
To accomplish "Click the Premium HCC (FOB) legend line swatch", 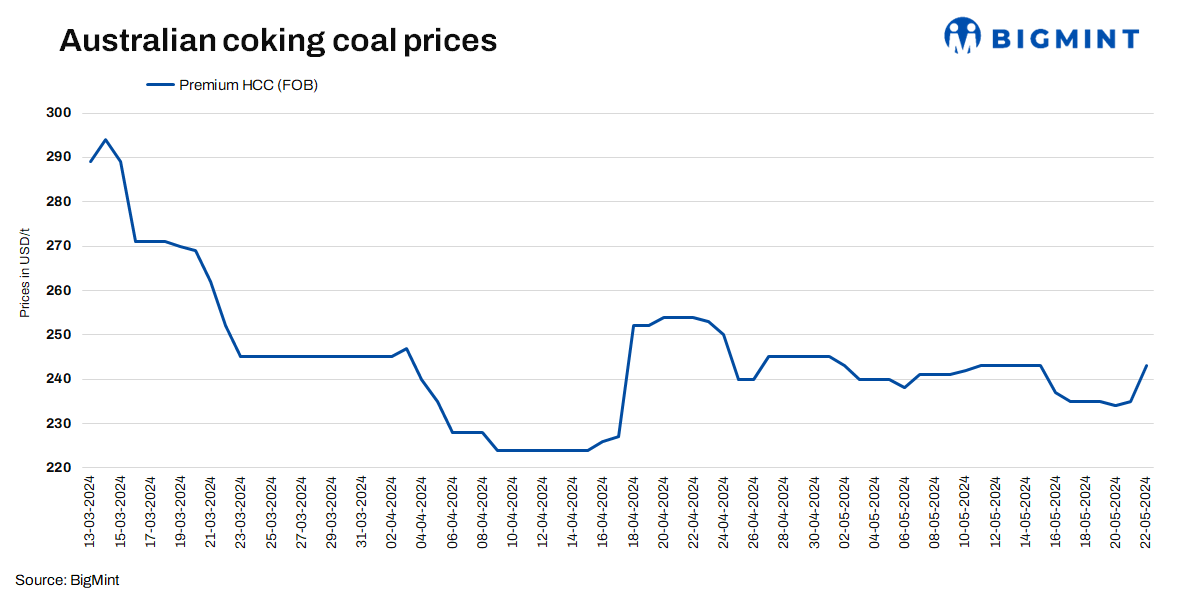I will pyautogui.click(x=160, y=85).
